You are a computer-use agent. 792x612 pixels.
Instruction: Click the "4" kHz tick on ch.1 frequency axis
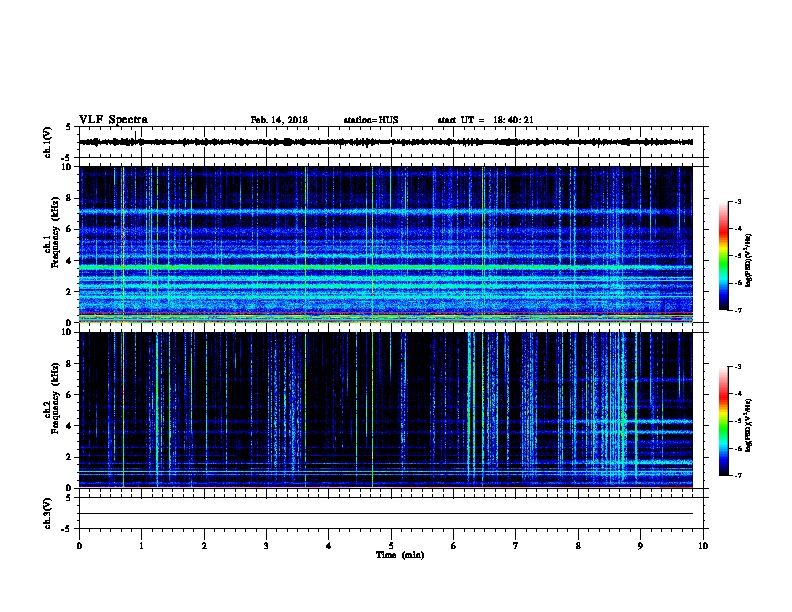pyautogui.click(x=69, y=261)
